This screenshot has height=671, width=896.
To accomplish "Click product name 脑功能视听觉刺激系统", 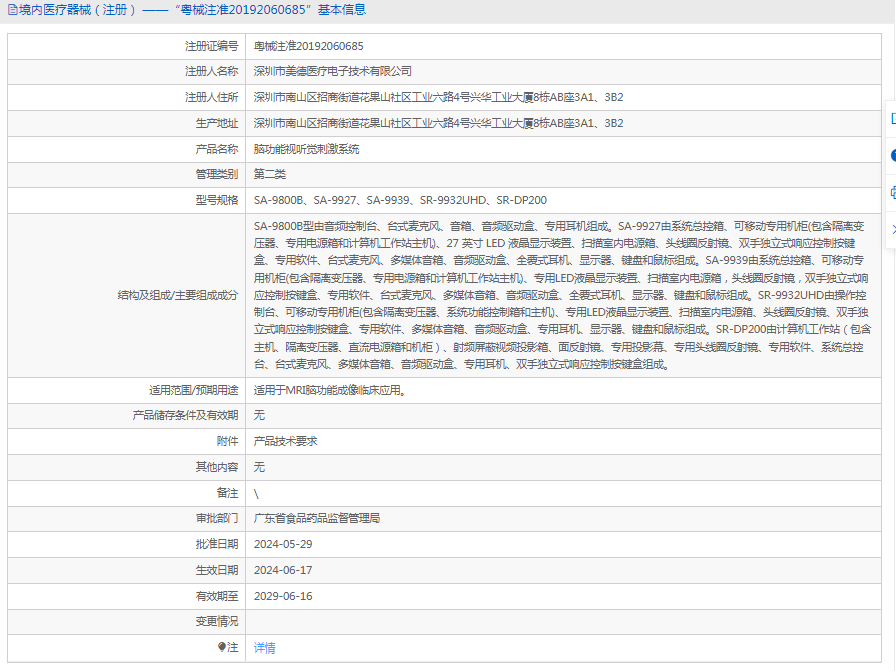I will point(306,149).
